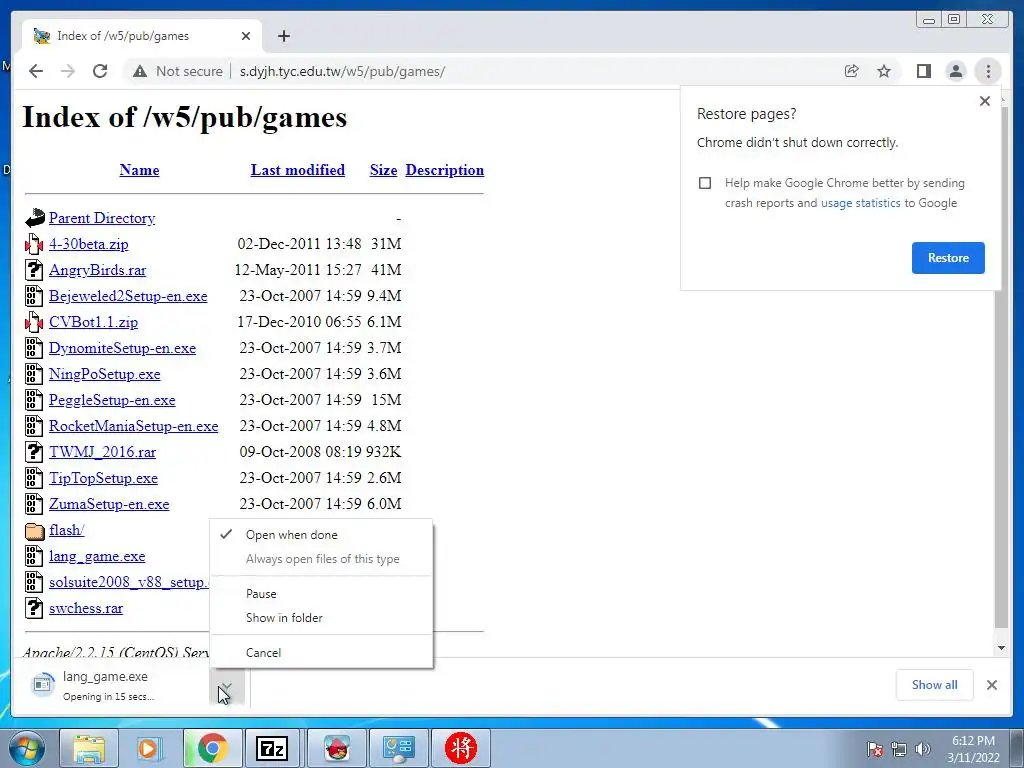This screenshot has height=768, width=1024.
Task: Download TipTopSetup.exe
Action: coord(103,478)
